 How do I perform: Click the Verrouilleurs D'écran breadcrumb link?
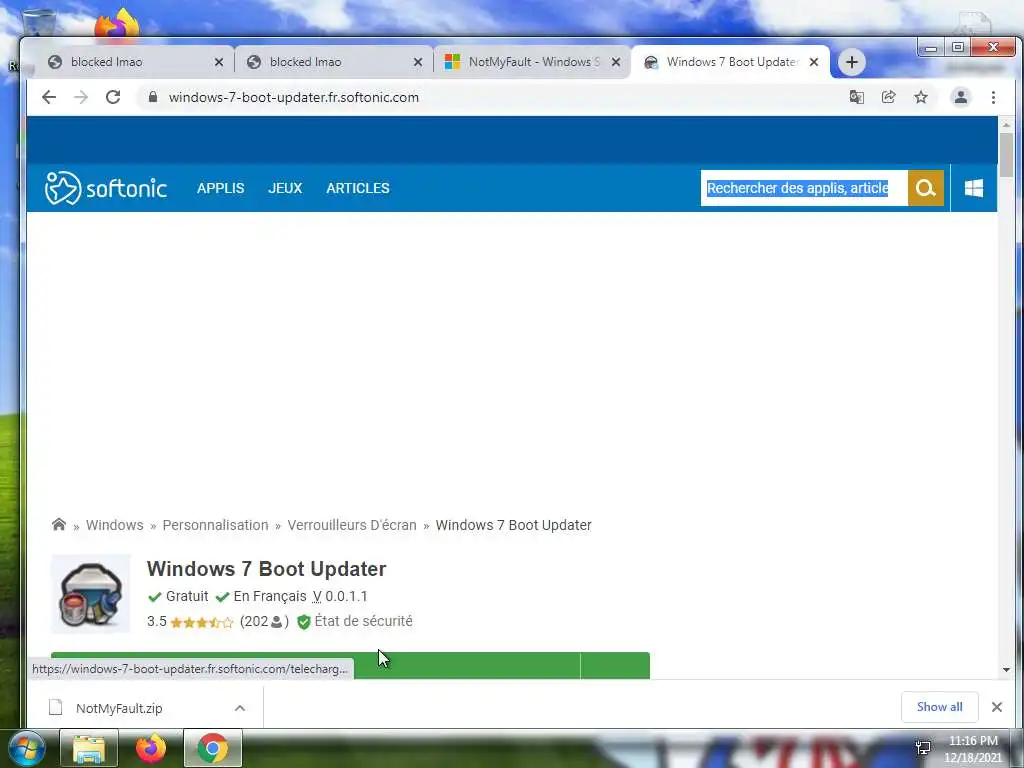pos(352,525)
